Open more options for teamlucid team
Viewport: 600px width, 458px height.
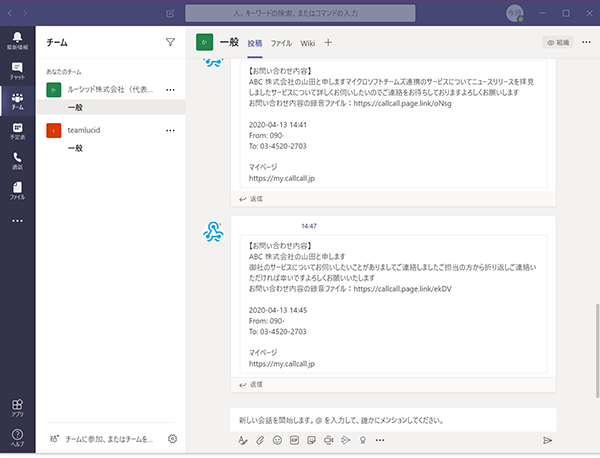tap(169, 131)
